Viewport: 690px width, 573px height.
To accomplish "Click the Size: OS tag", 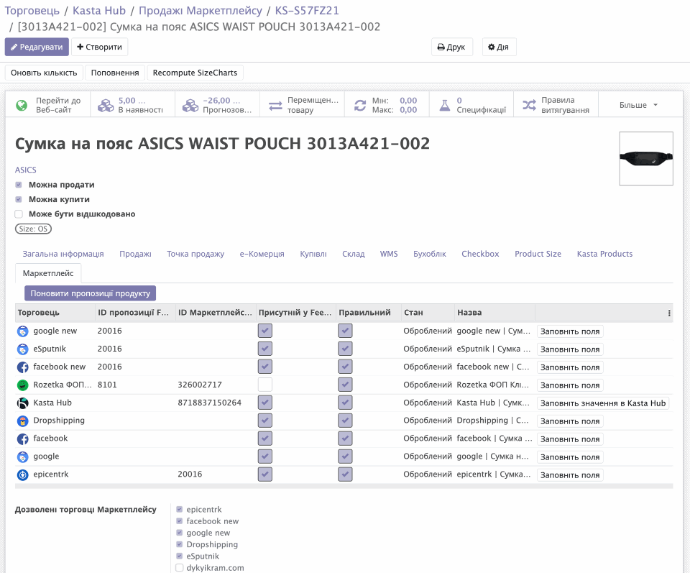I will (33, 229).
